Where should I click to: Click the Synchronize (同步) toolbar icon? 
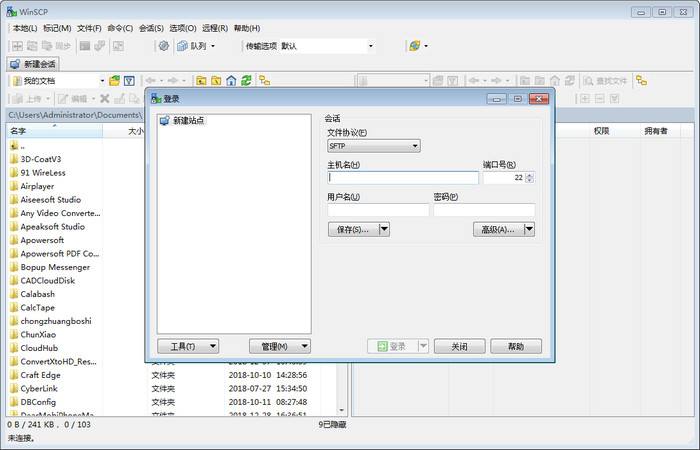[x=56, y=46]
